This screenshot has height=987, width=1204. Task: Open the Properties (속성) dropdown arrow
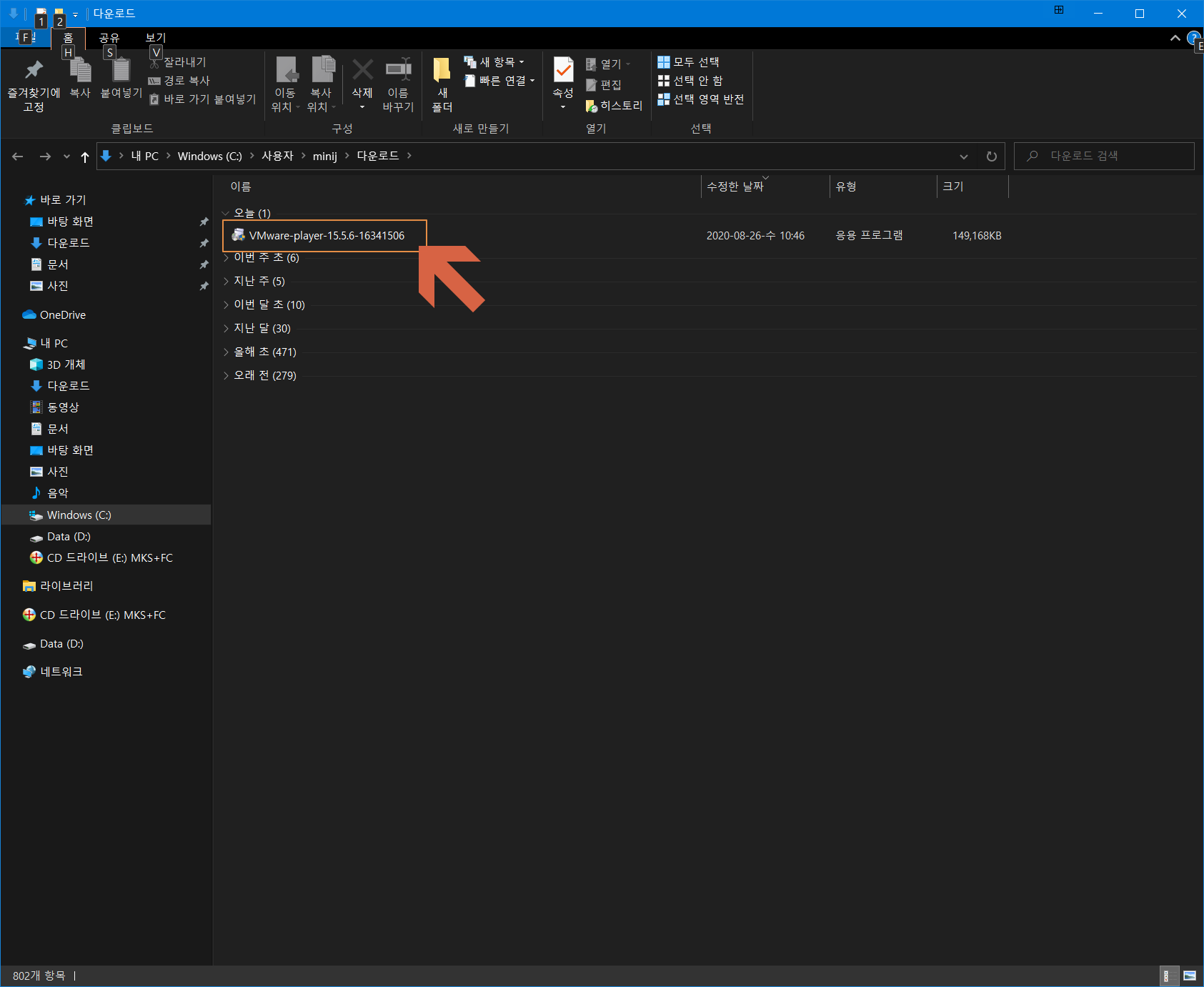563,107
